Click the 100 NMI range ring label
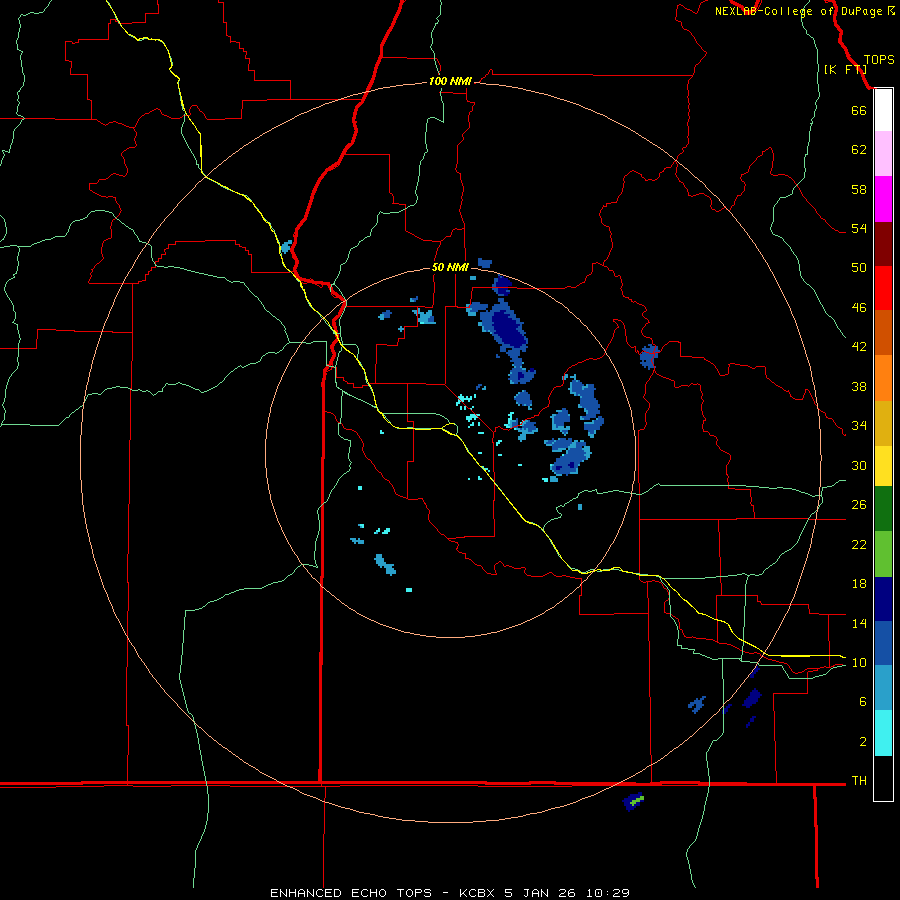 click(x=450, y=82)
